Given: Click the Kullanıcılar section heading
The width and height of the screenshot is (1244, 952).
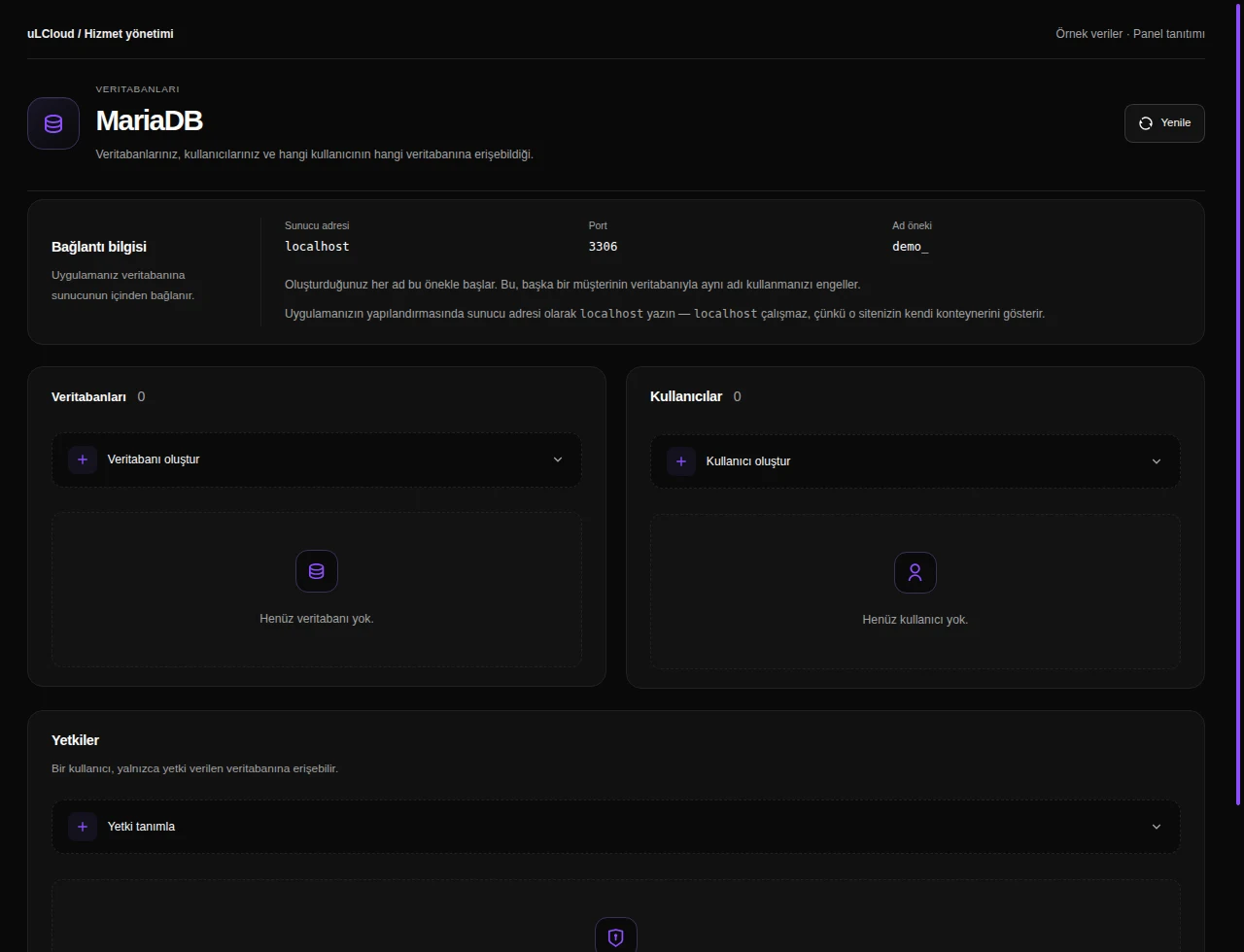Looking at the screenshot, I should click(x=686, y=396).
